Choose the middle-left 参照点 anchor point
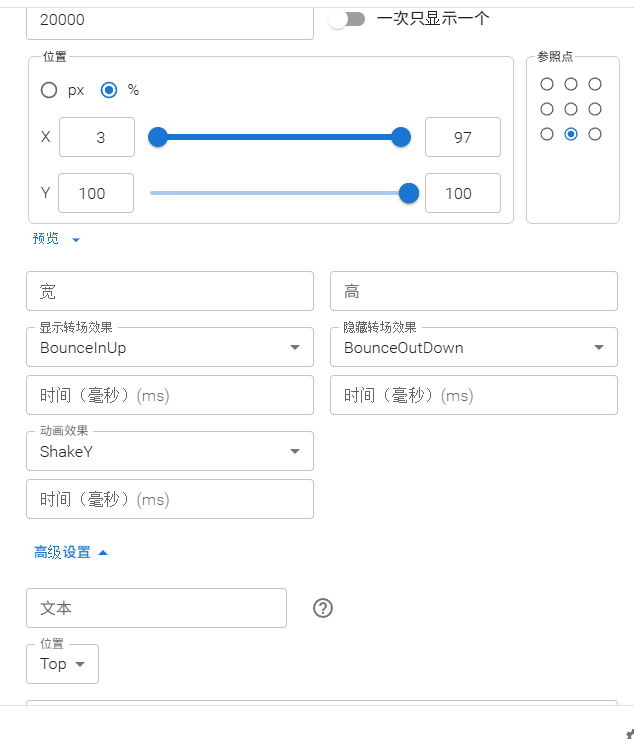The image size is (634, 739). [547, 109]
